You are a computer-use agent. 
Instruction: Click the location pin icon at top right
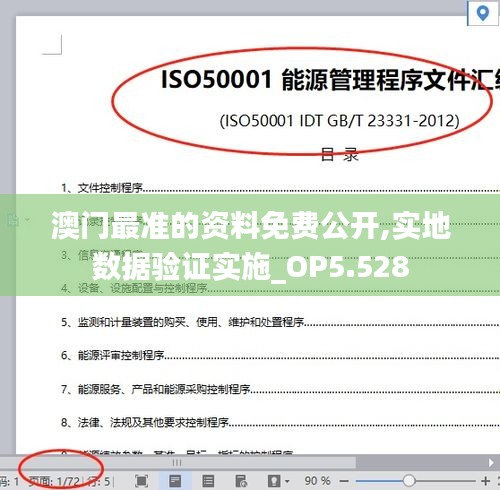coord(482,14)
